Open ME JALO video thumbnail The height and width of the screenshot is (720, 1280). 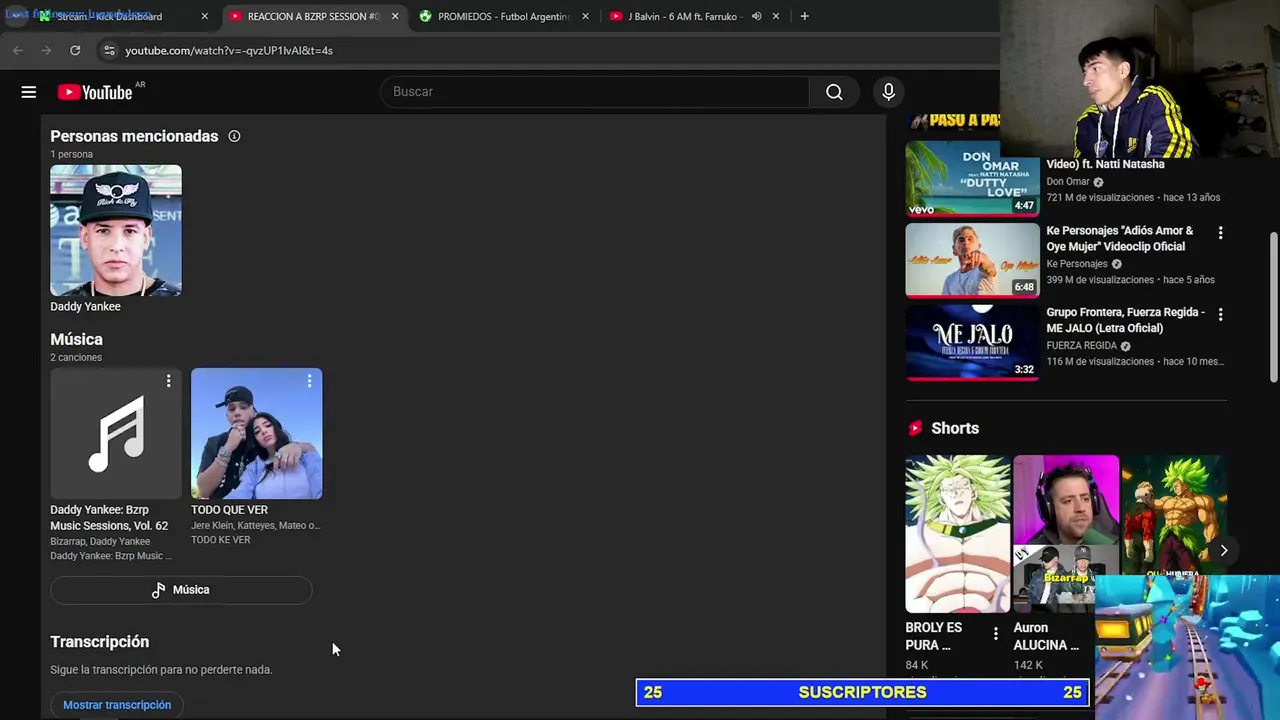coord(972,342)
